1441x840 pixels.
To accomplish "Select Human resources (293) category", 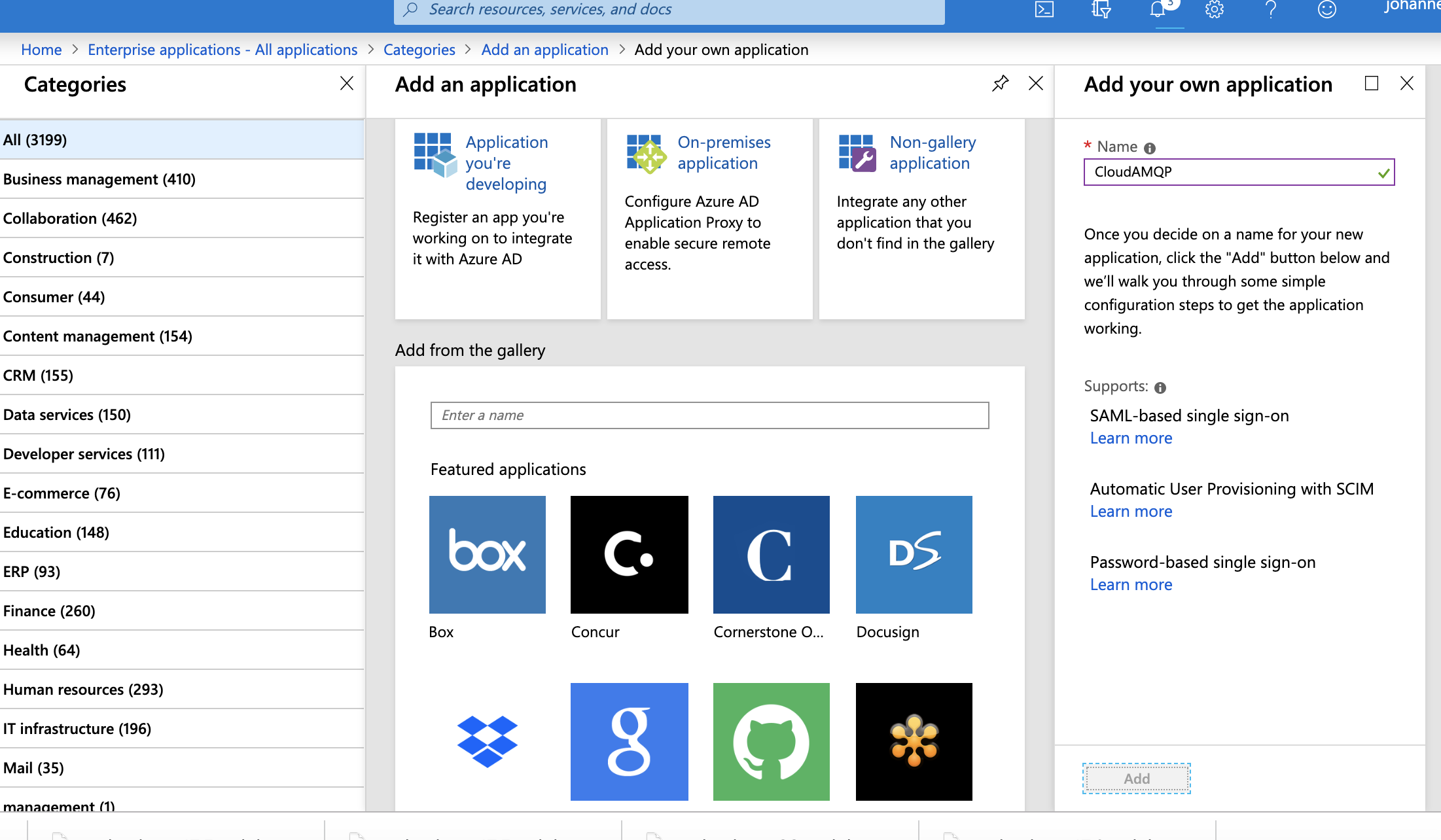I will point(182,690).
